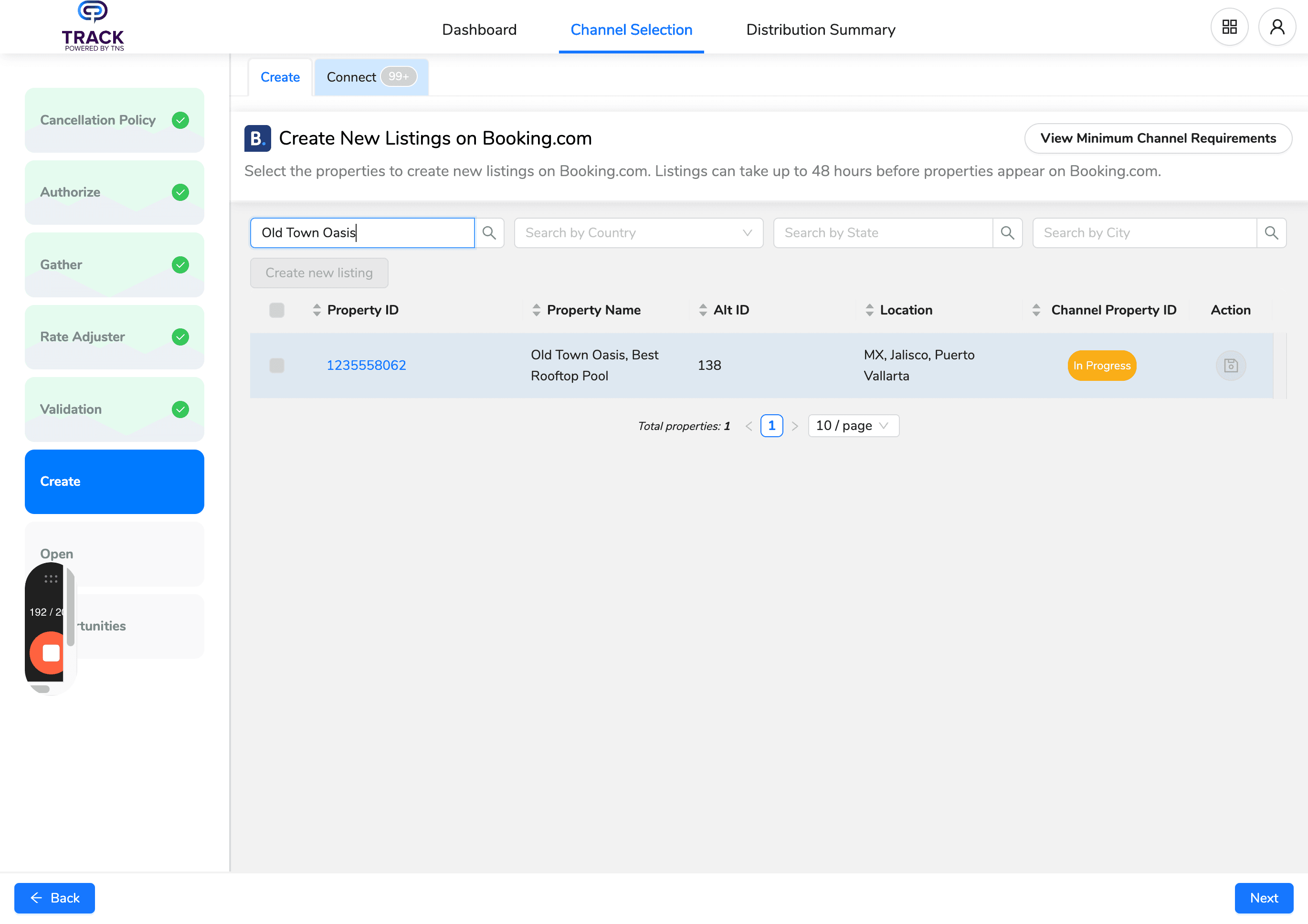The width and height of the screenshot is (1308, 924).
Task: Click the Booking.com B logo icon
Action: point(257,138)
